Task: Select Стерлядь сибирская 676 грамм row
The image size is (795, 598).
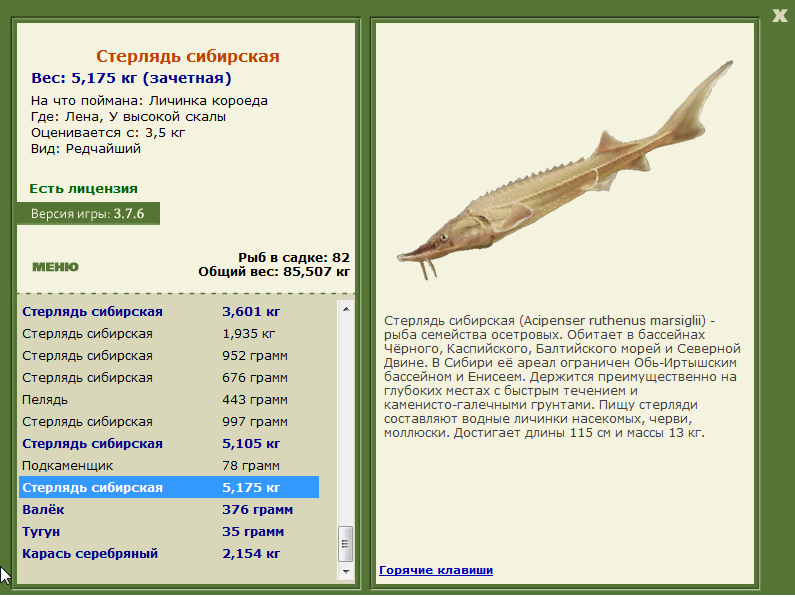Action: (169, 377)
